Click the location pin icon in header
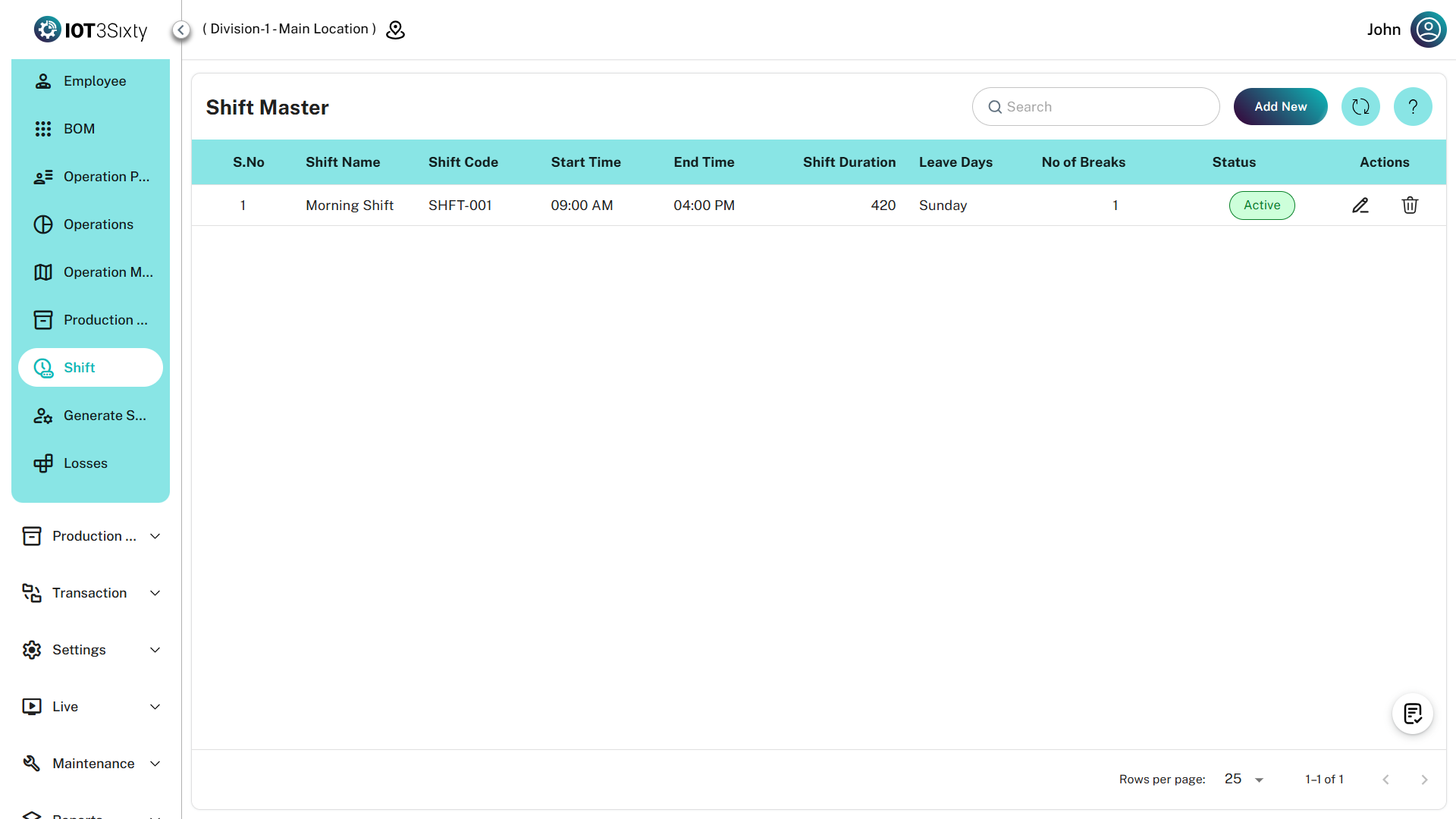Viewport: 1456px width, 819px height. coord(396,30)
